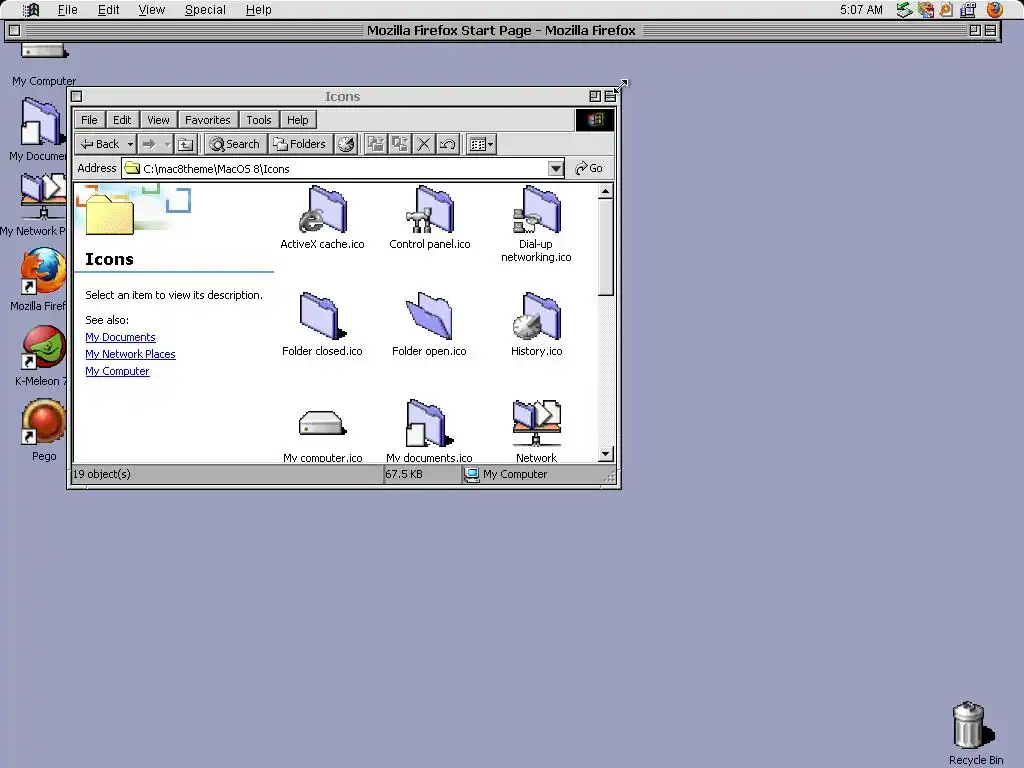Click the Search toolbar button

coord(235,144)
